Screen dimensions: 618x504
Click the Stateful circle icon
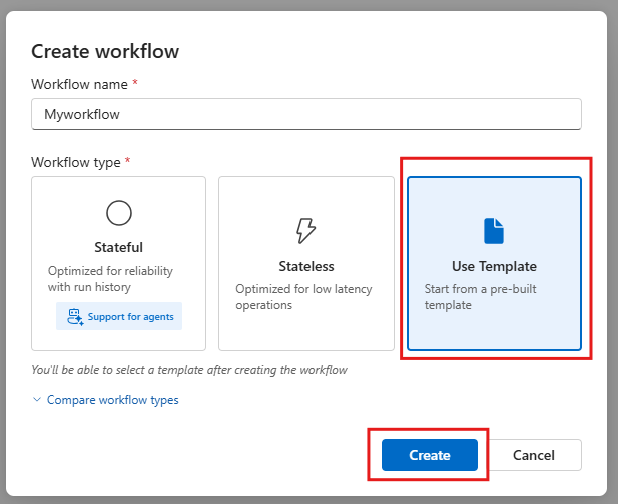[119, 212]
